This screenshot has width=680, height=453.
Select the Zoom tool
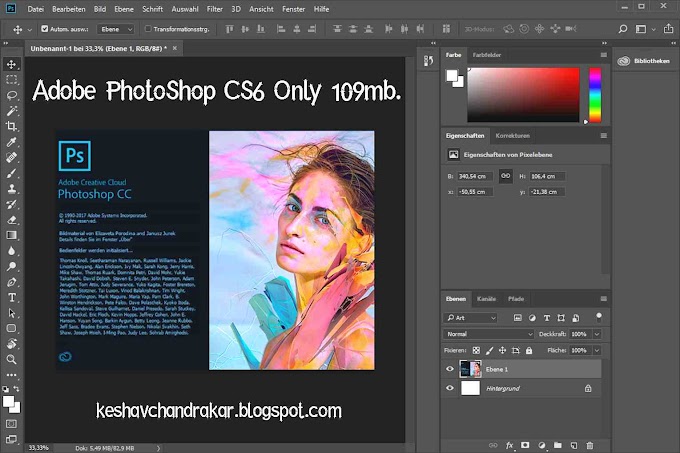pyautogui.click(x=12, y=359)
